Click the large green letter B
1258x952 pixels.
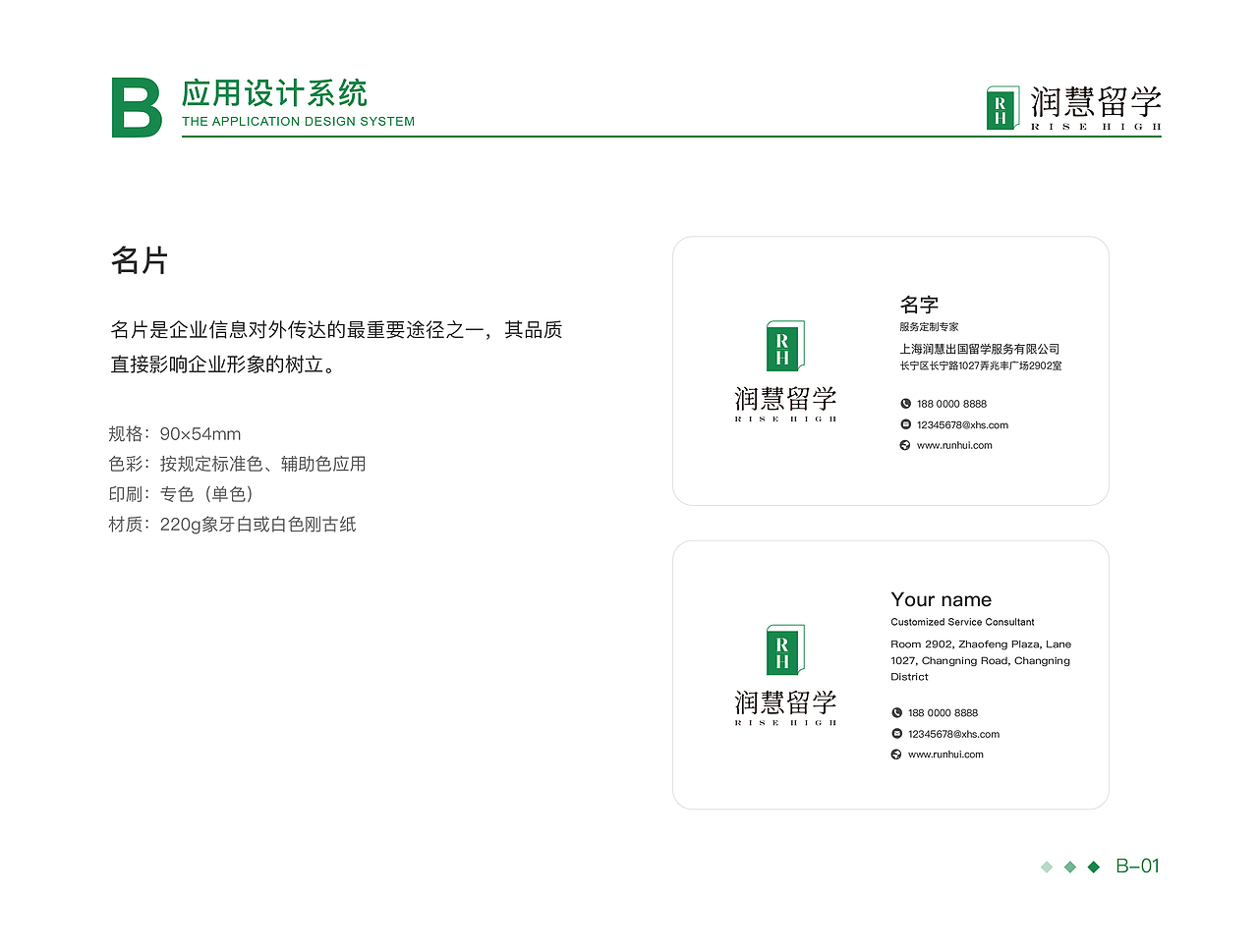coord(138,102)
